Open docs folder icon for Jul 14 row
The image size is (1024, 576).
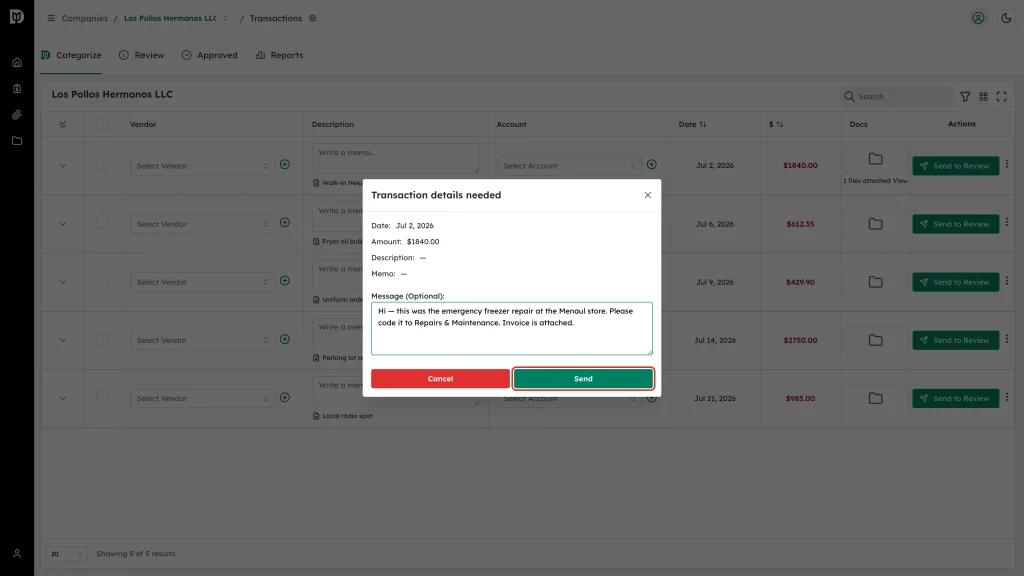pyautogui.click(x=876, y=340)
